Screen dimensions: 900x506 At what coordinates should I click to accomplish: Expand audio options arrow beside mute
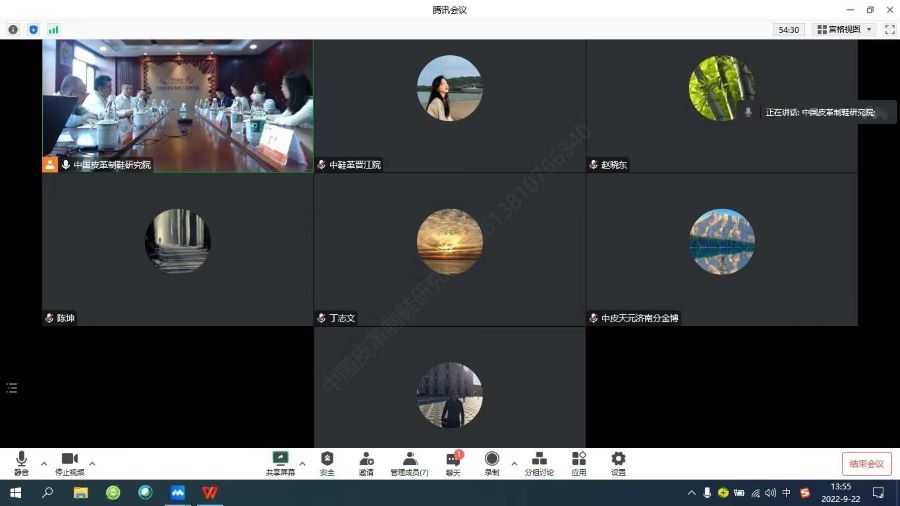click(x=44, y=463)
